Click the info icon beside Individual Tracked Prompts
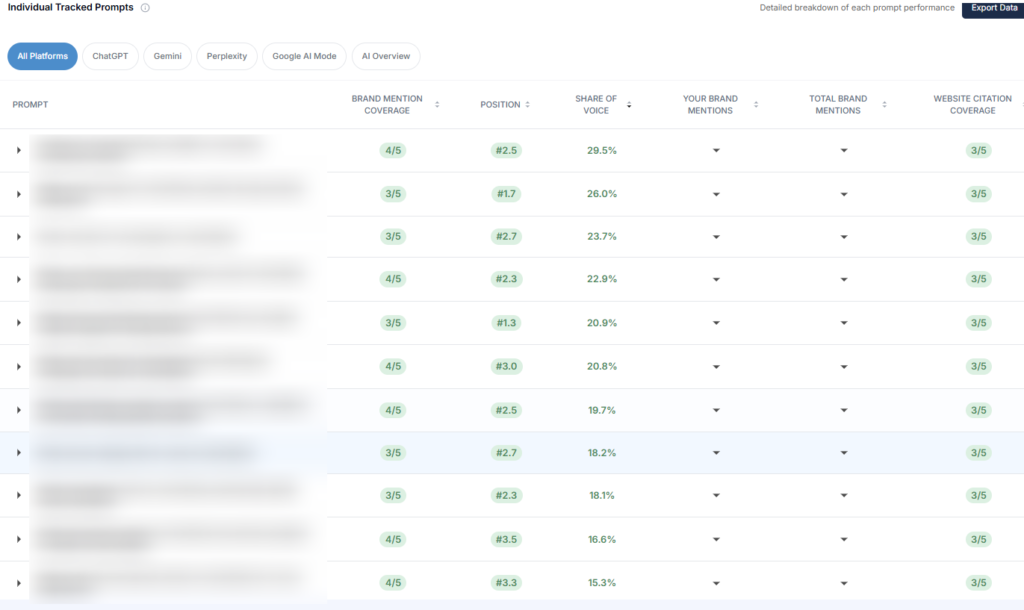This screenshot has height=610, width=1024. (146, 8)
